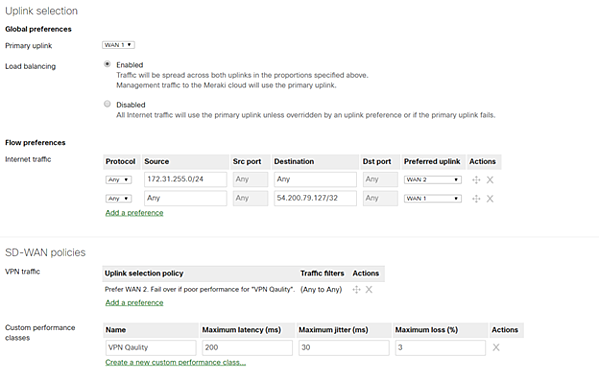Add a preference under Internet traffic
This screenshot has height=381, width=599.
click(x=134, y=213)
